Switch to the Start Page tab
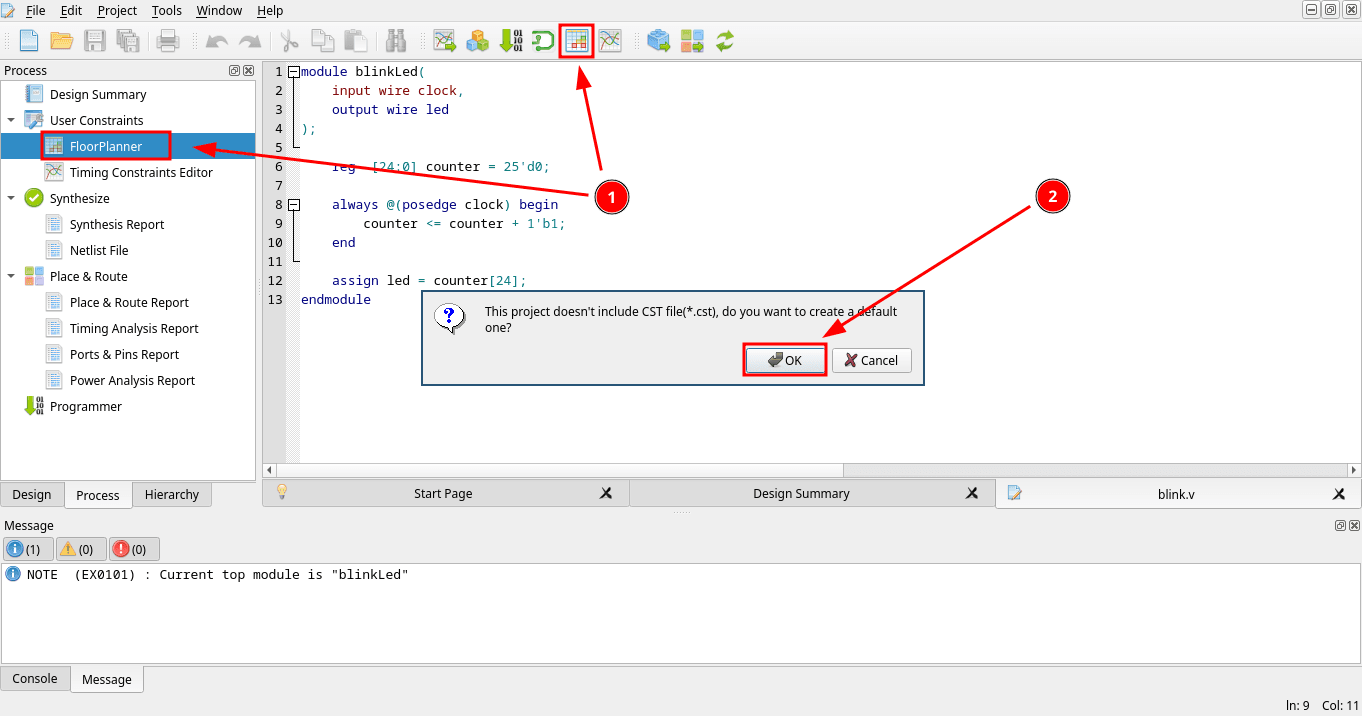Viewport: 1362px width, 716px height. pos(443,493)
